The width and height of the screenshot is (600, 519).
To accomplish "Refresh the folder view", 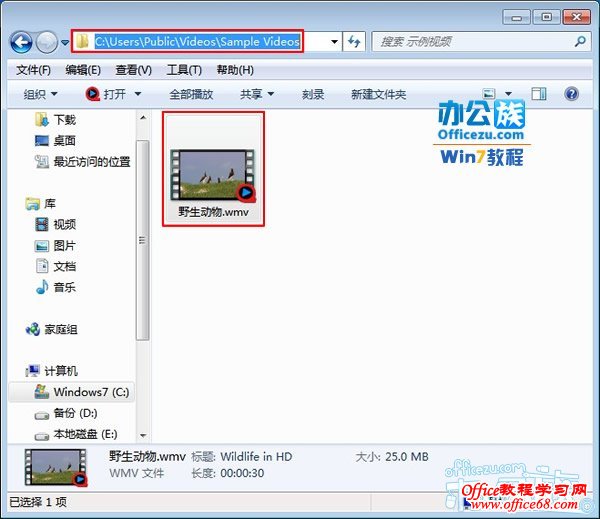I will (x=354, y=41).
